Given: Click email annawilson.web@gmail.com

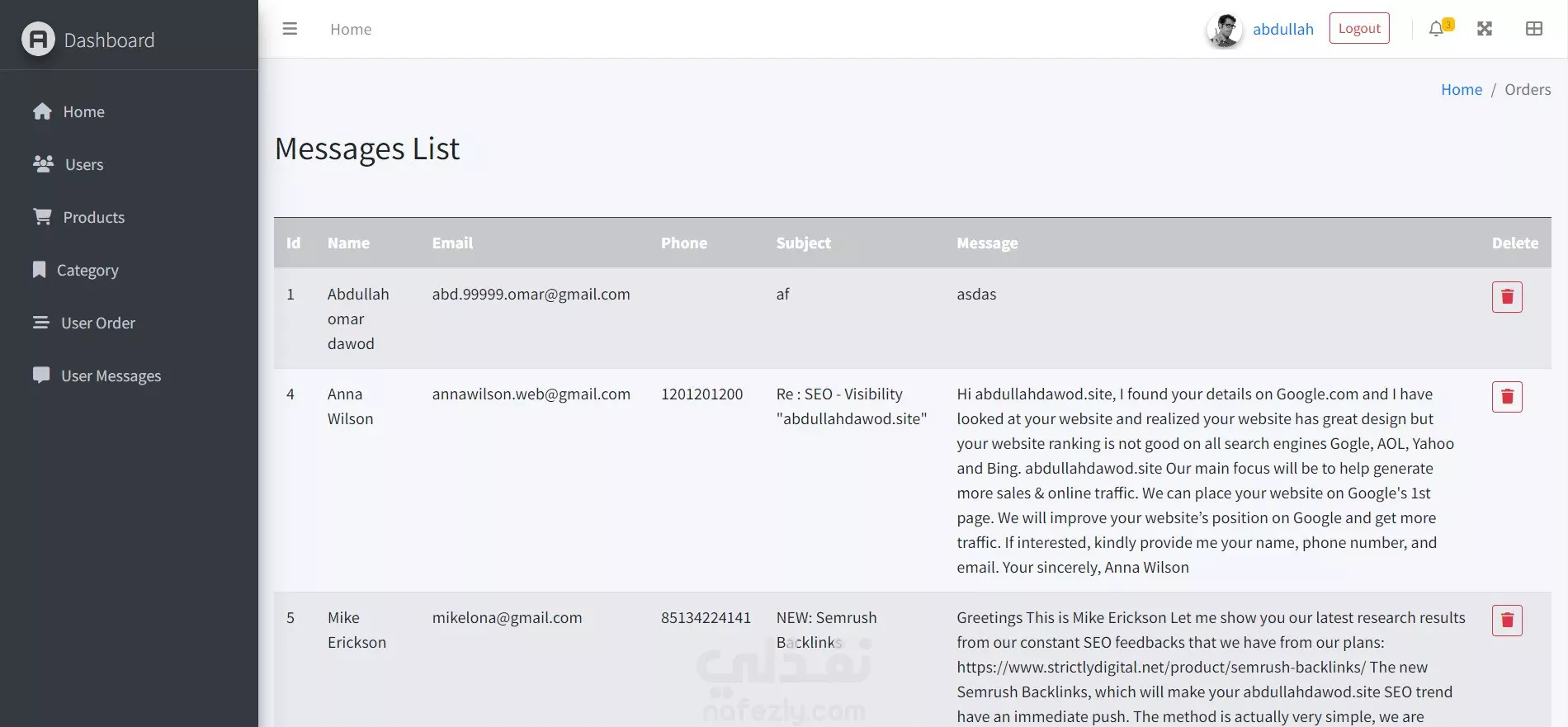Looking at the screenshot, I should 531,394.
